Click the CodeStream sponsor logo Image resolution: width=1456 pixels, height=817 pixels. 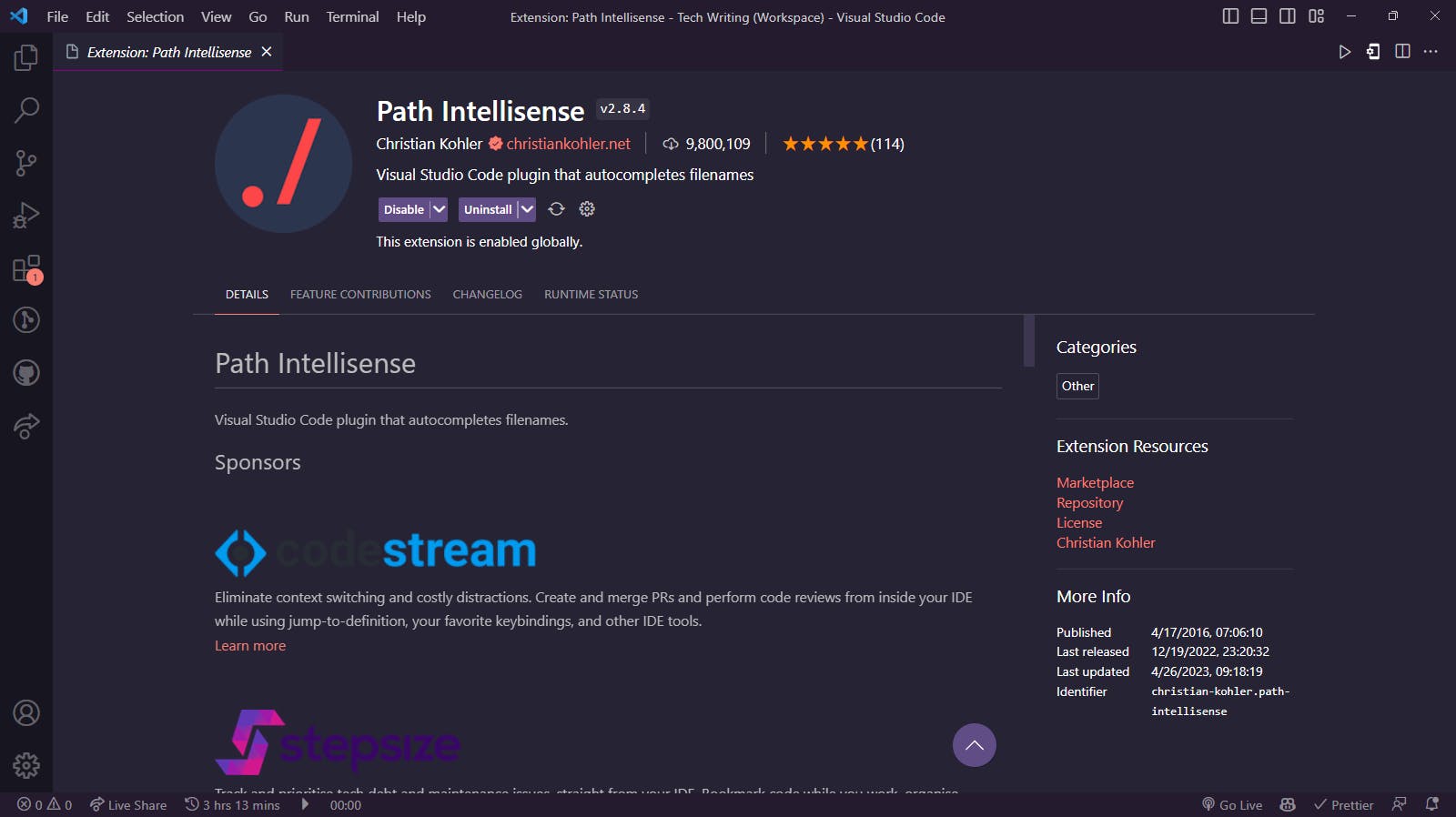(375, 551)
